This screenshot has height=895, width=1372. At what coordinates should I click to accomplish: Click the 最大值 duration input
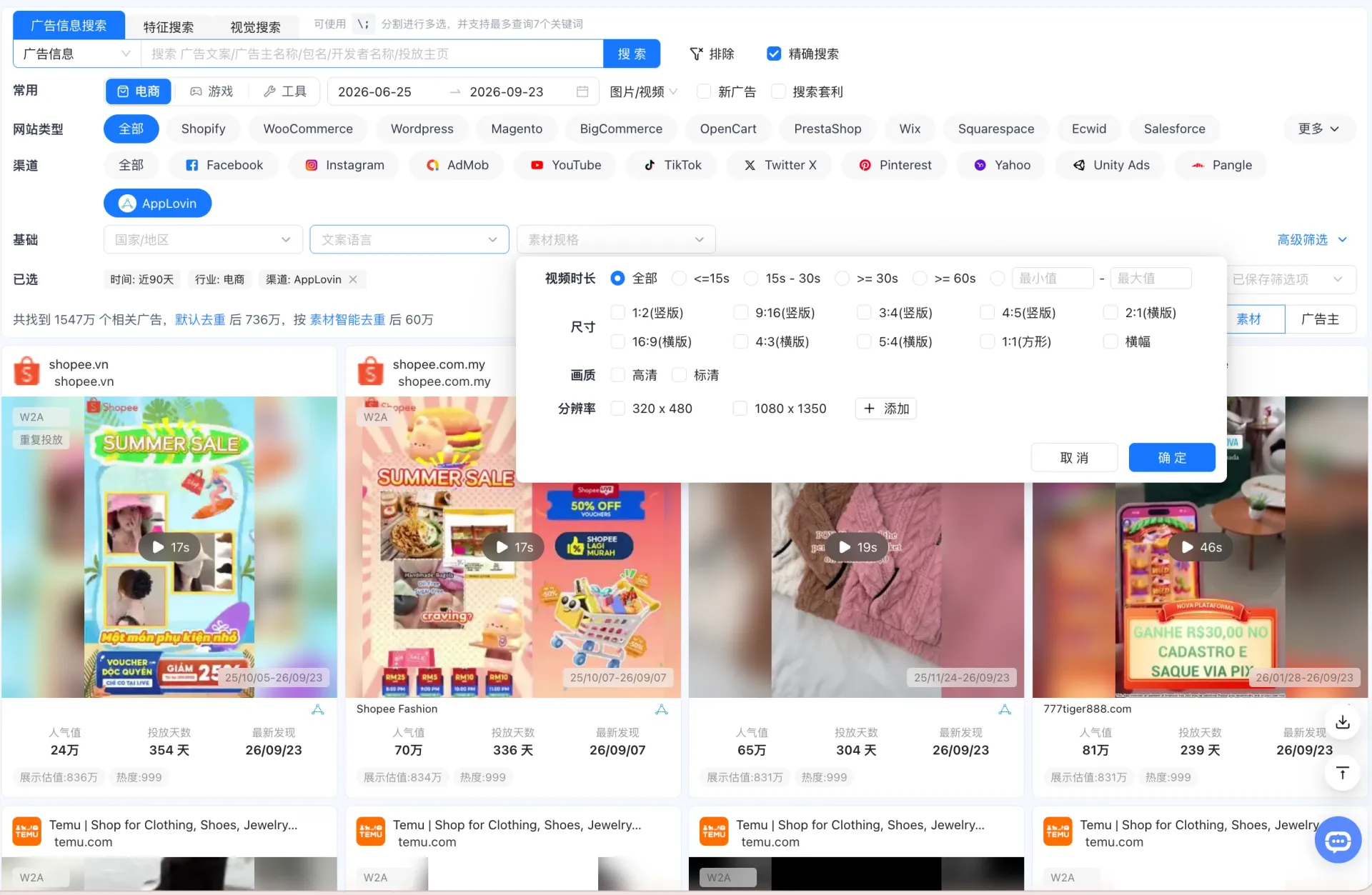coord(1150,278)
